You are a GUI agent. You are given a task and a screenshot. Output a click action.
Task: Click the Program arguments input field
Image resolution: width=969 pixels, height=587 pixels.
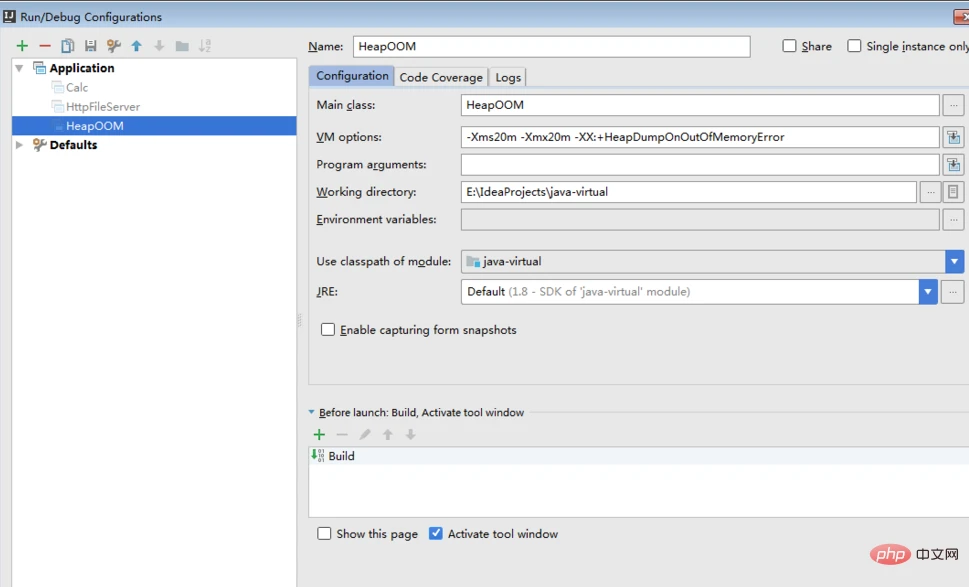(x=699, y=165)
